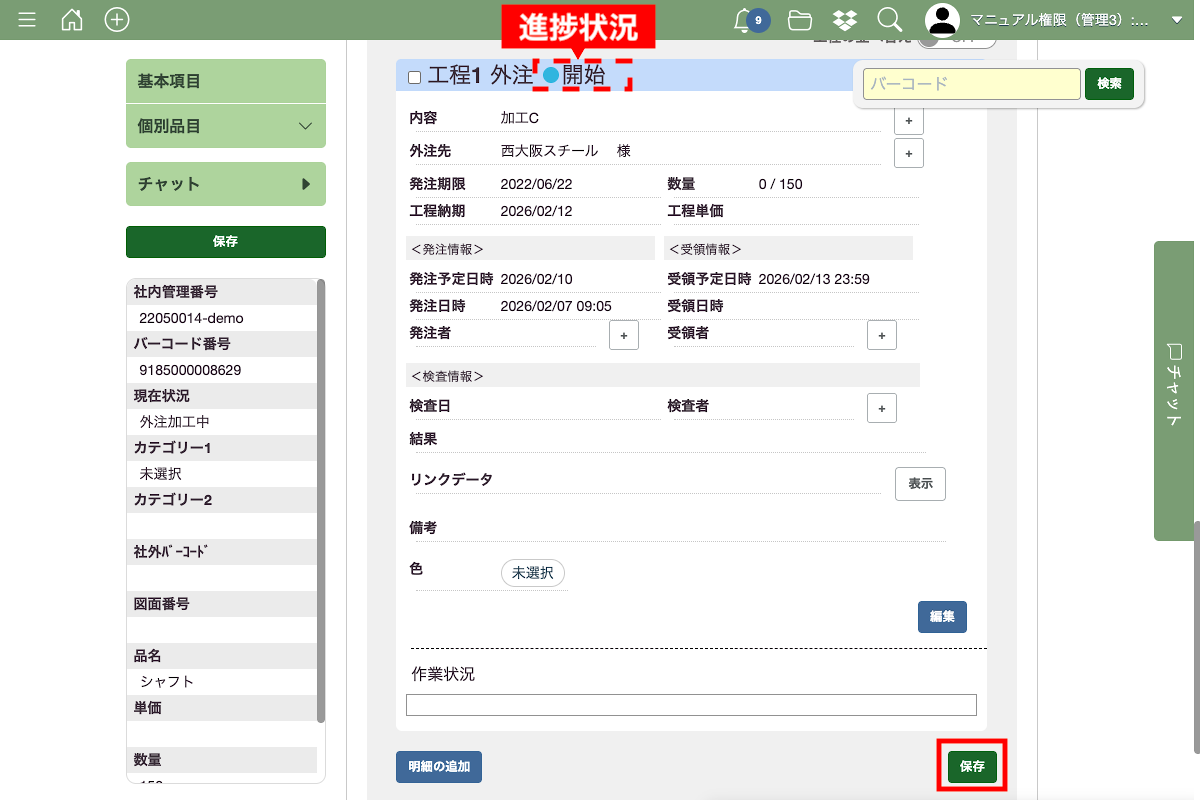Open the user account dropdown arrow

pos(1176,20)
